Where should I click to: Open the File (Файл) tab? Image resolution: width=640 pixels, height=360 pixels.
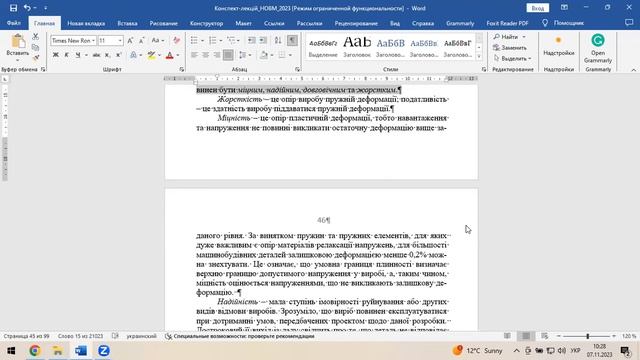14,23
